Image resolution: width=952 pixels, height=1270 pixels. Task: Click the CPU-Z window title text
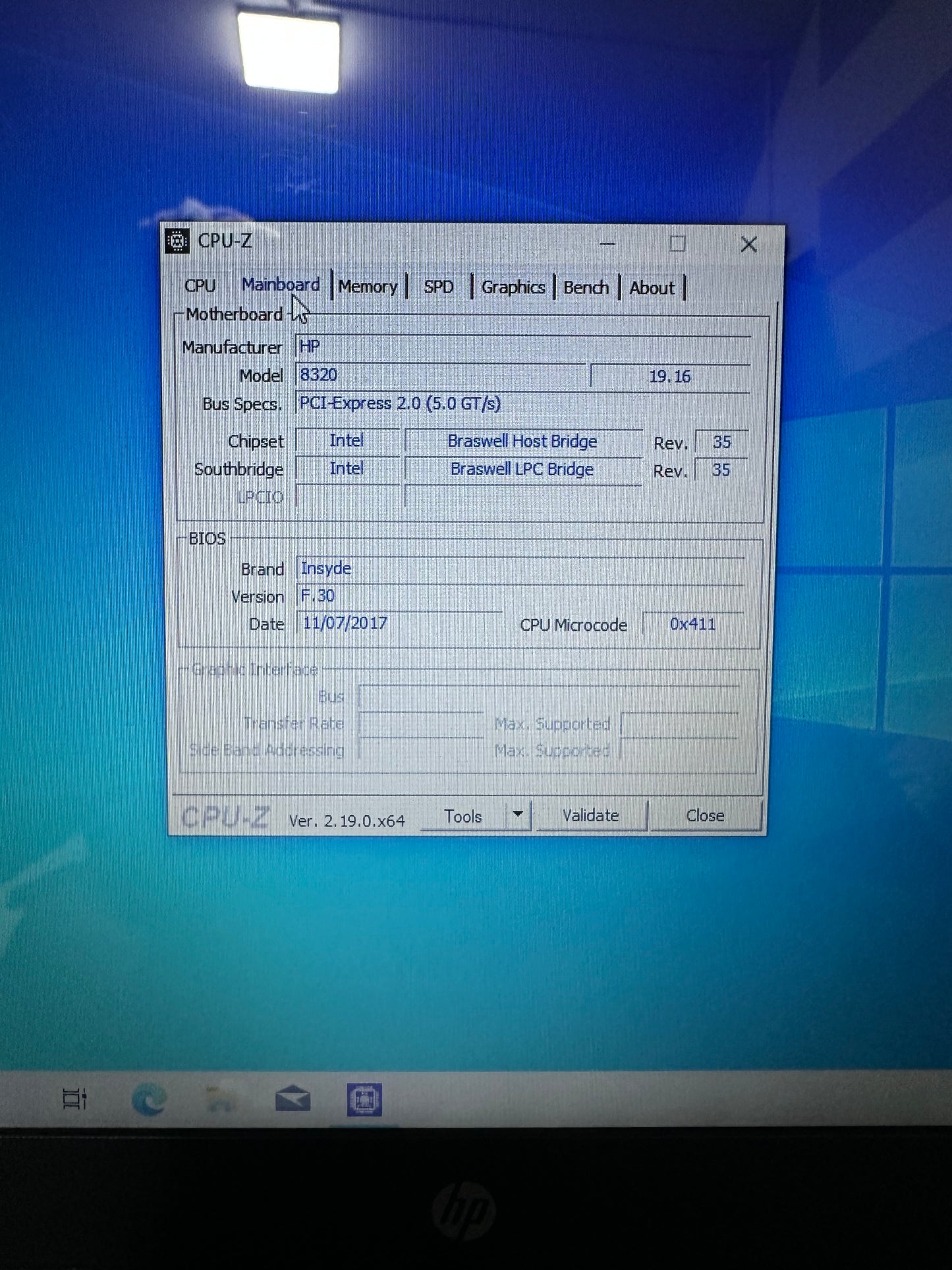[225, 241]
